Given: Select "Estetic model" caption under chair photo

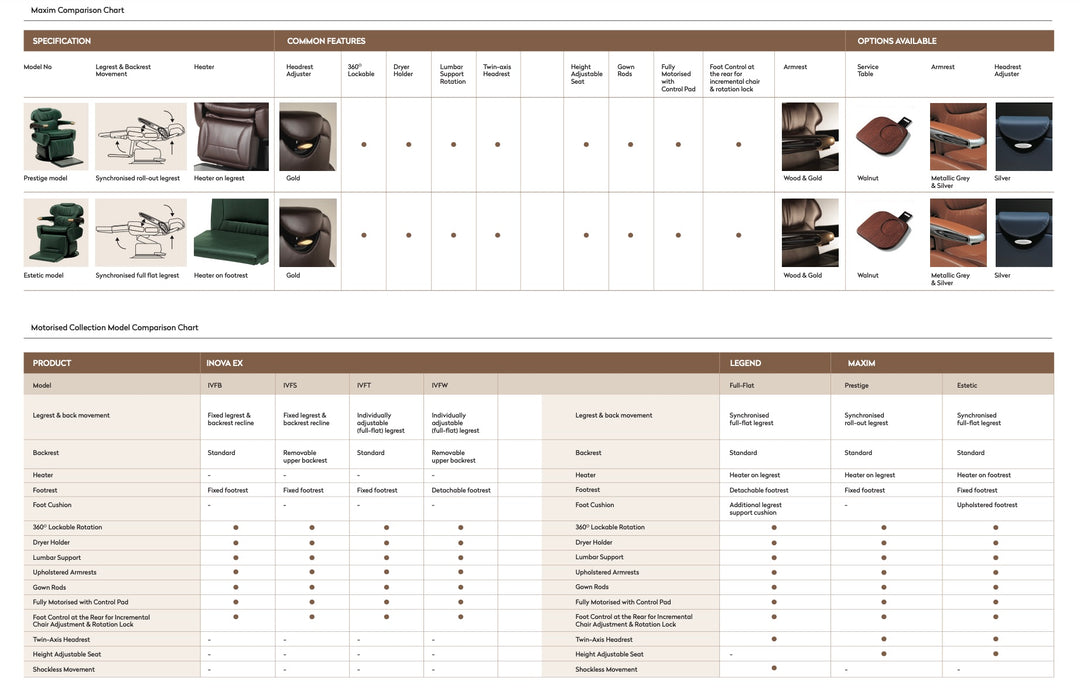Looking at the screenshot, I should (43, 276).
